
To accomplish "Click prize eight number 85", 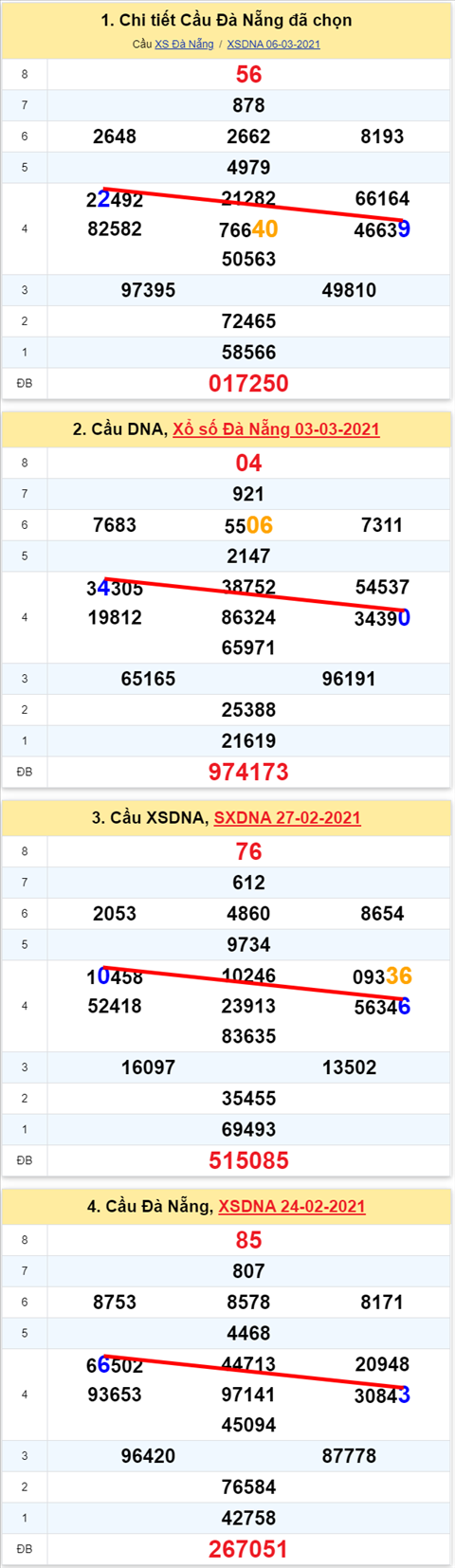I will [x=248, y=1241].
